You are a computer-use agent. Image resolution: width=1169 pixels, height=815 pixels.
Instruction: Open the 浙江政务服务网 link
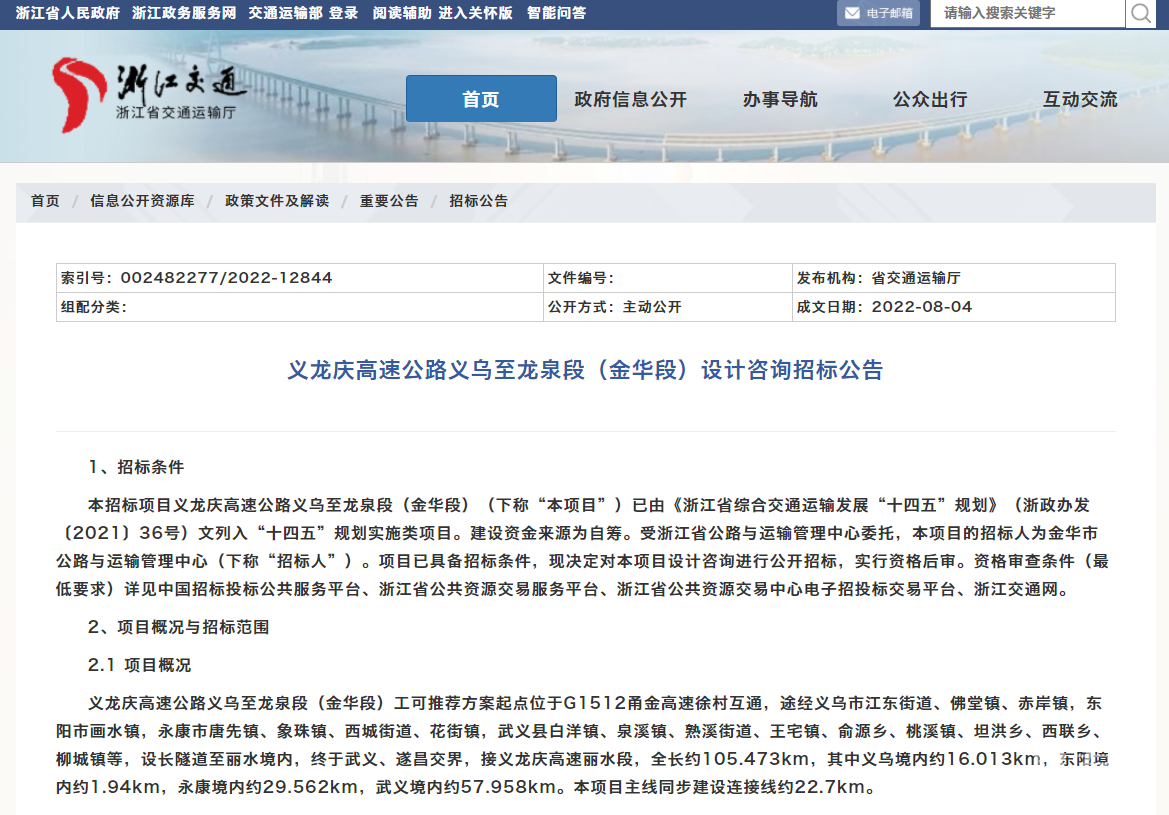[x=184, y=13]
